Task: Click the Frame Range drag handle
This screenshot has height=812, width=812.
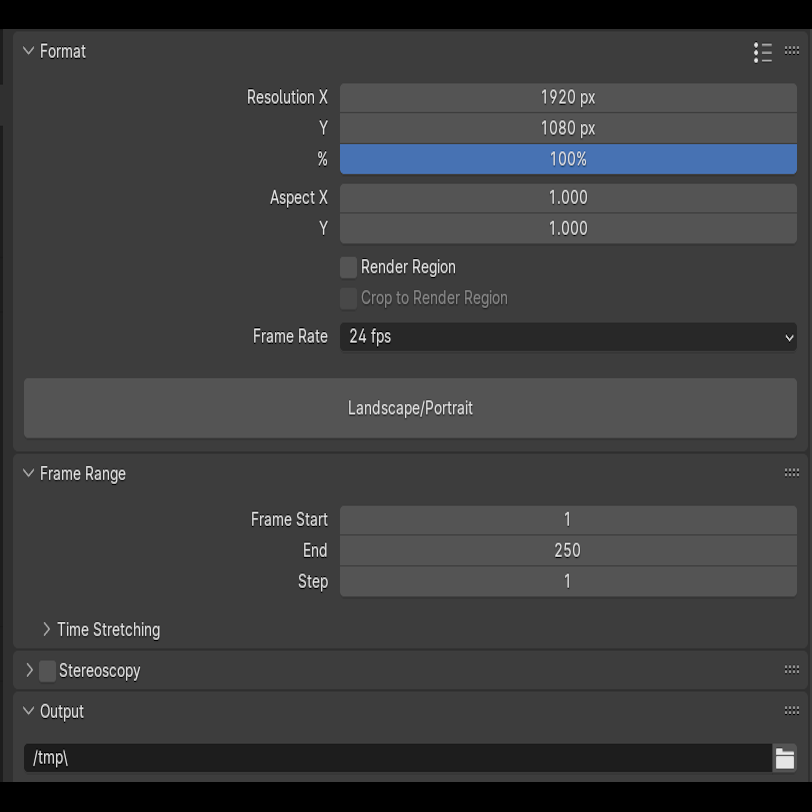Action: (x=792, y=473)
